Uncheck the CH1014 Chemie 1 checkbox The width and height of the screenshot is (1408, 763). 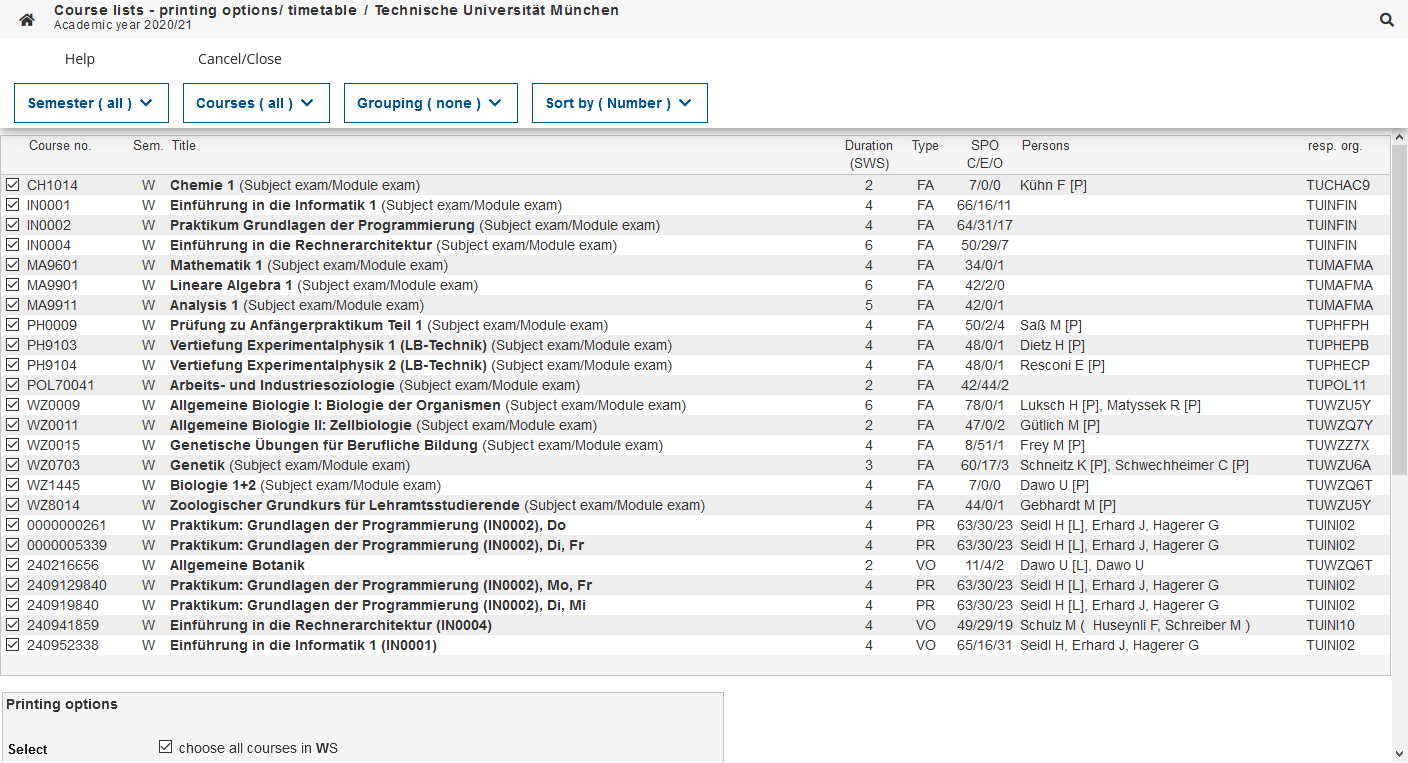[13, 185]
